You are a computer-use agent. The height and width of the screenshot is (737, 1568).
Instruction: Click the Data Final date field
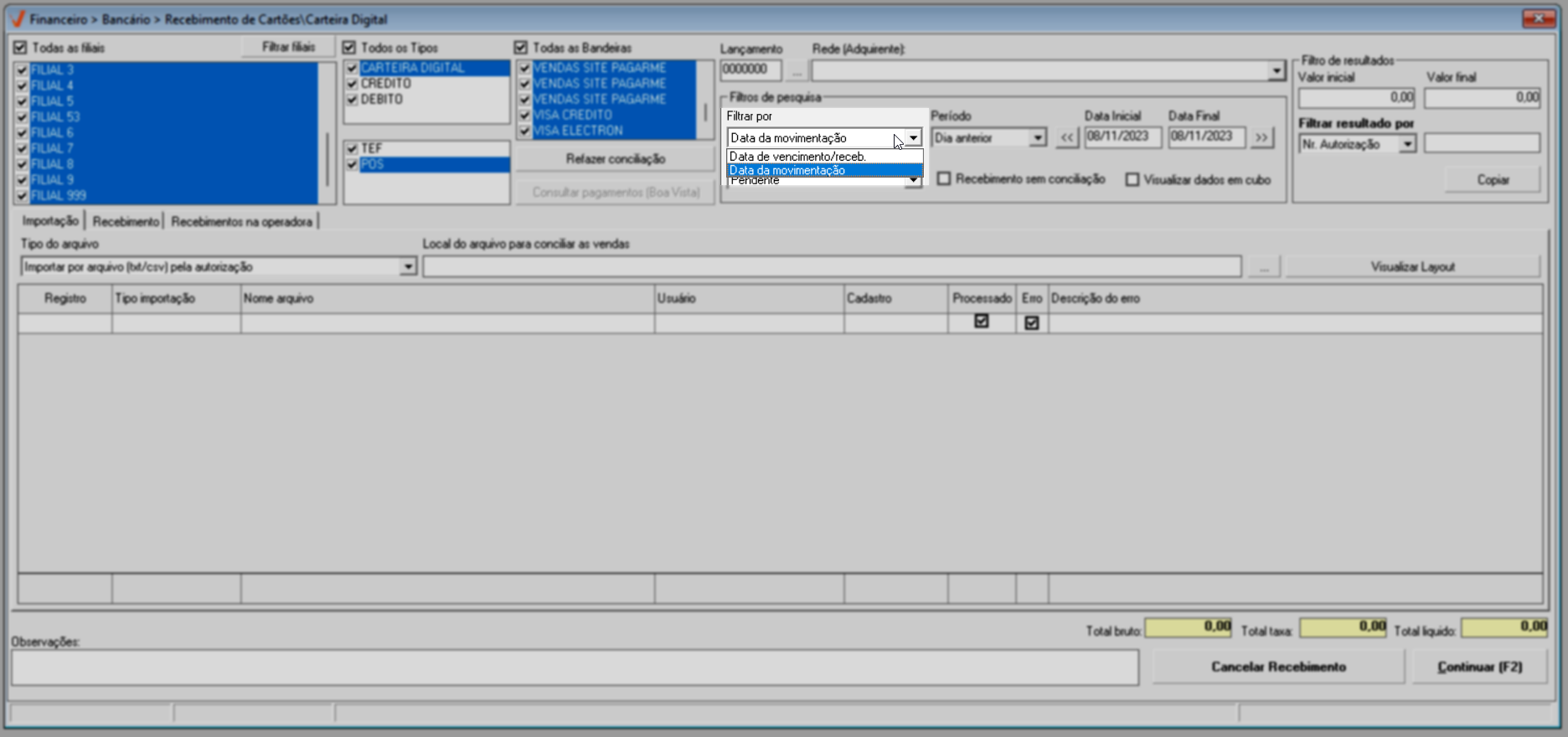1207,137
